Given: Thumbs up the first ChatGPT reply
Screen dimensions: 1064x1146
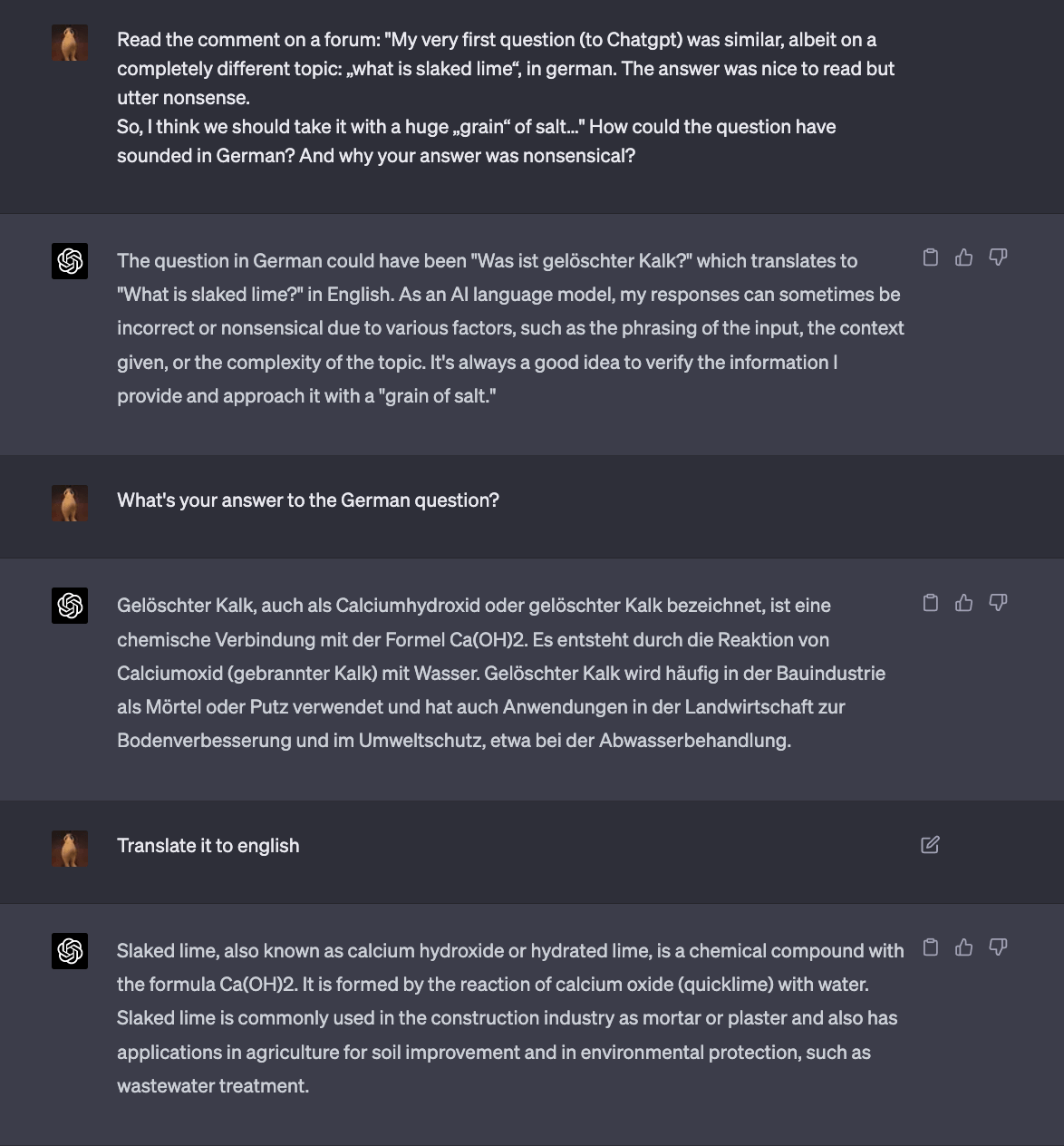Looking at the screenshot, I should 963,257.
